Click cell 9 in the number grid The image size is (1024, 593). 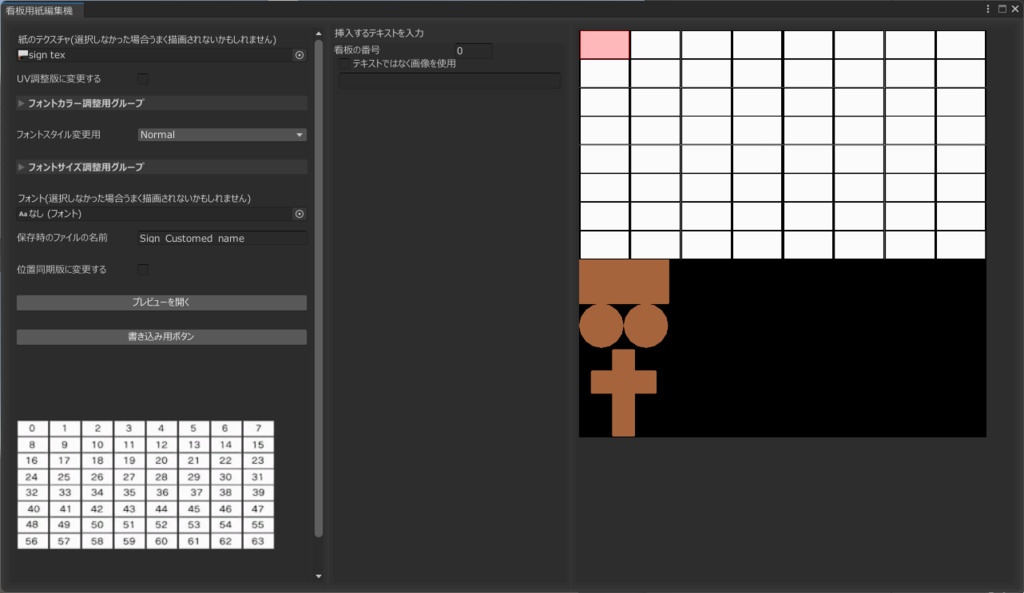click(x=64, y=445)
